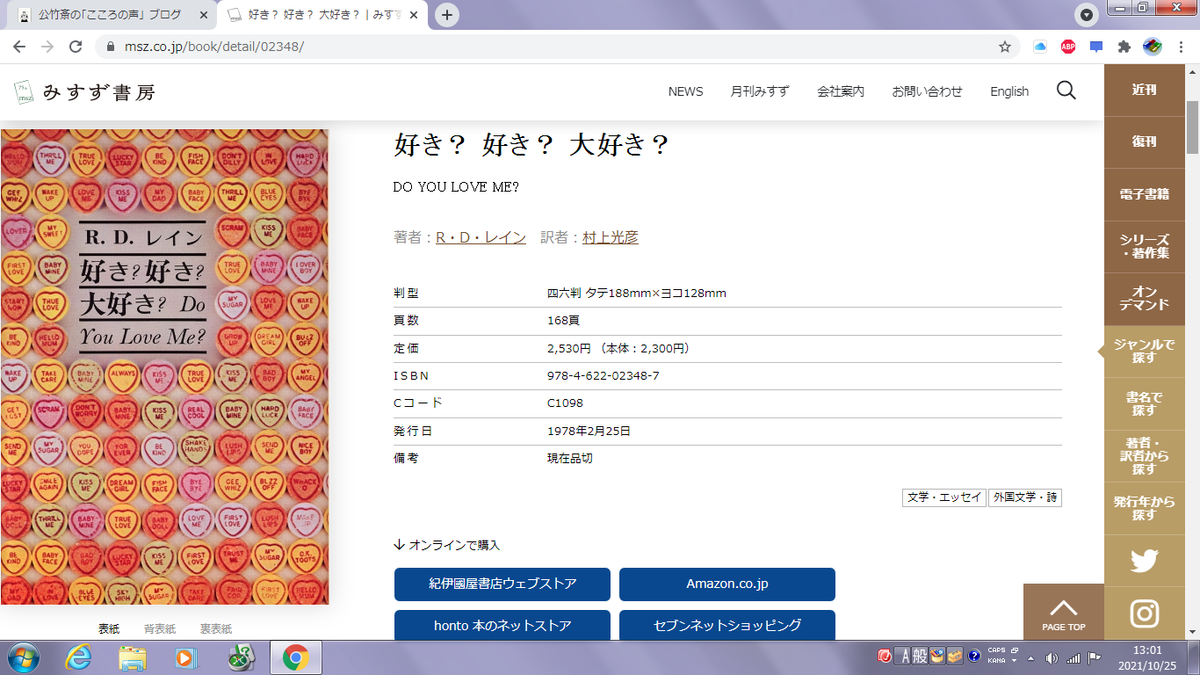The image size is (1200, 675).
Task: Open 文学・エッセイ genre tag
Action: pos(944,498)
